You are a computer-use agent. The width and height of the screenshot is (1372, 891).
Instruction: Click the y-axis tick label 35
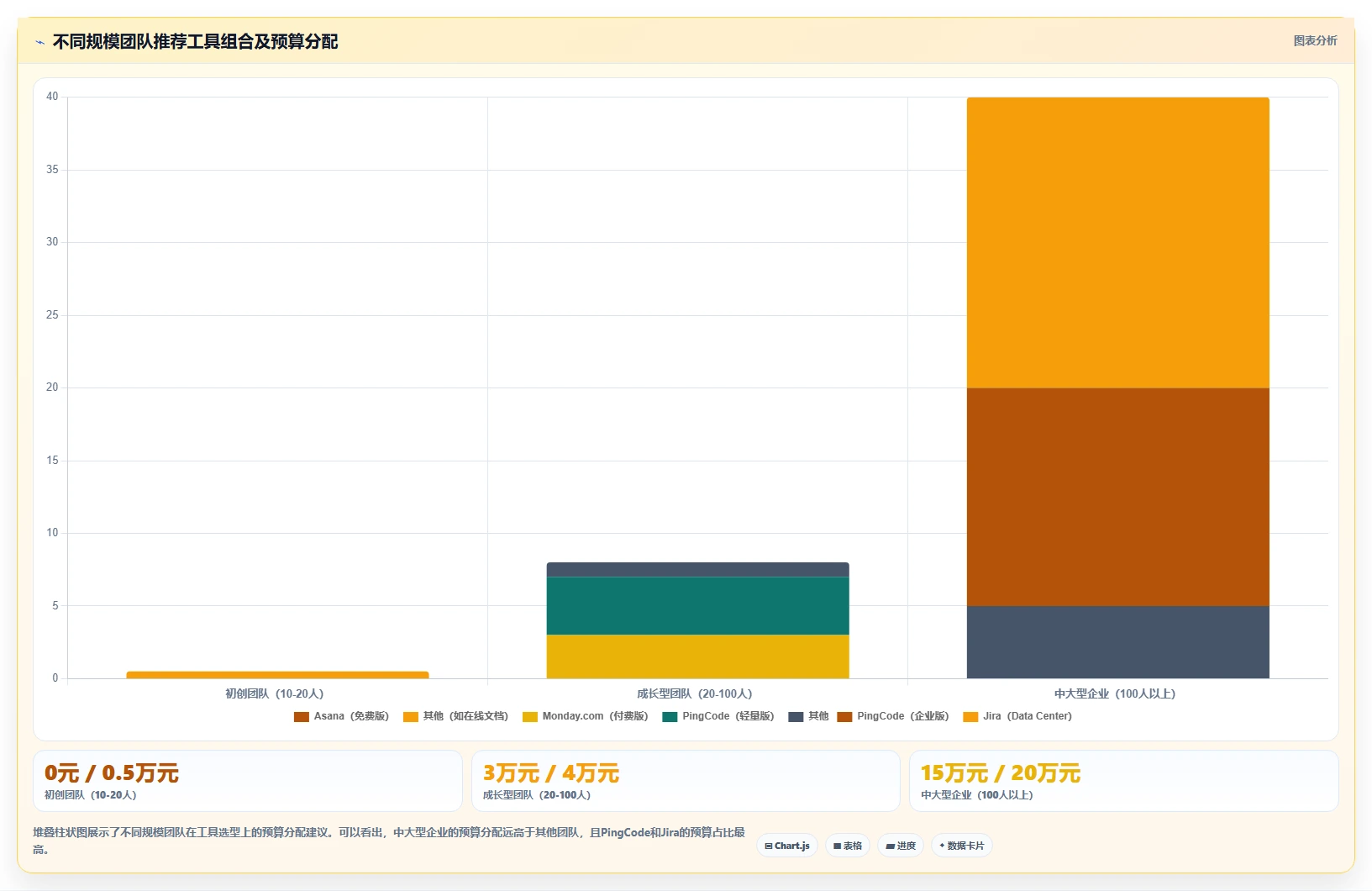(52, 170)
